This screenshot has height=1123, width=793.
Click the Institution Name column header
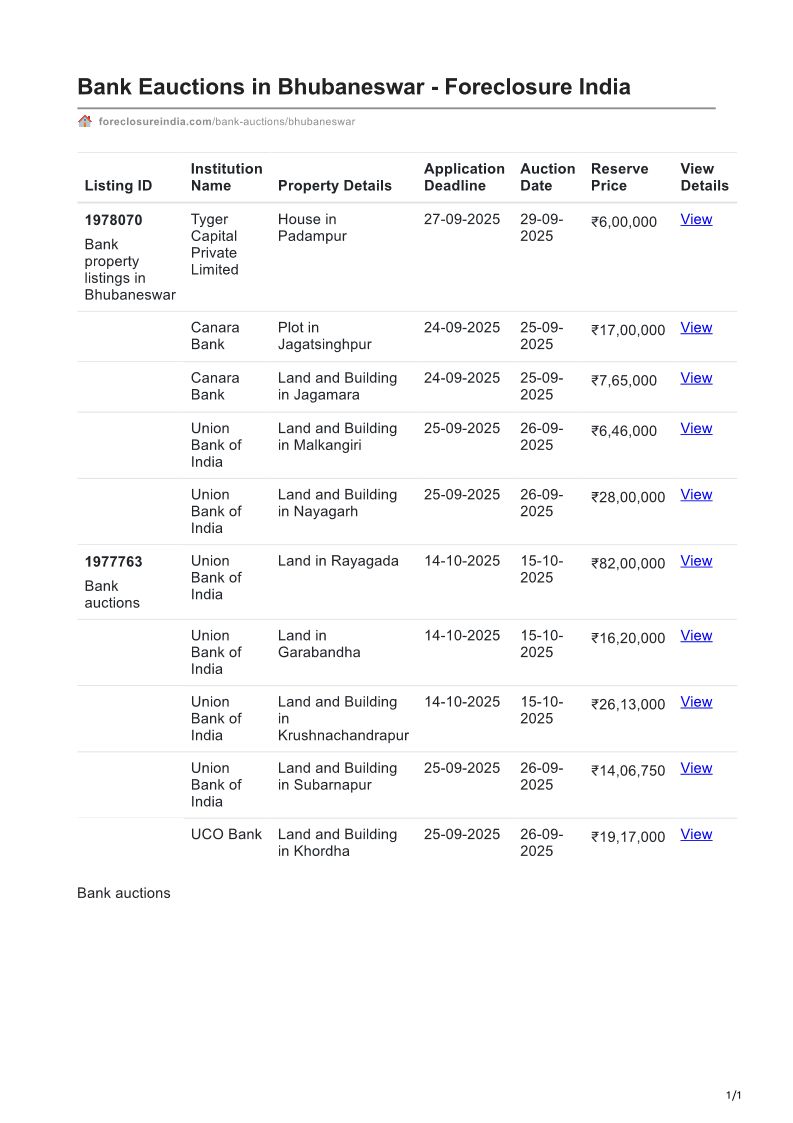click(226, 177)
